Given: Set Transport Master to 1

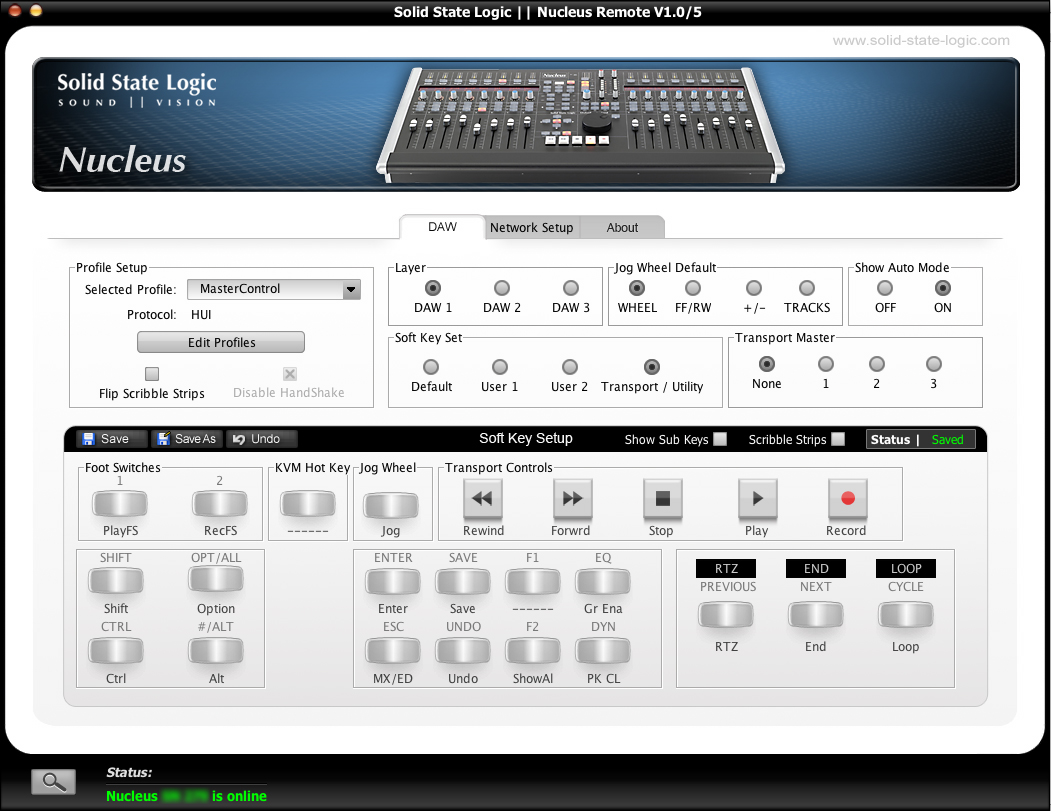Looking at the screenshot, I should tap(826, 364).
